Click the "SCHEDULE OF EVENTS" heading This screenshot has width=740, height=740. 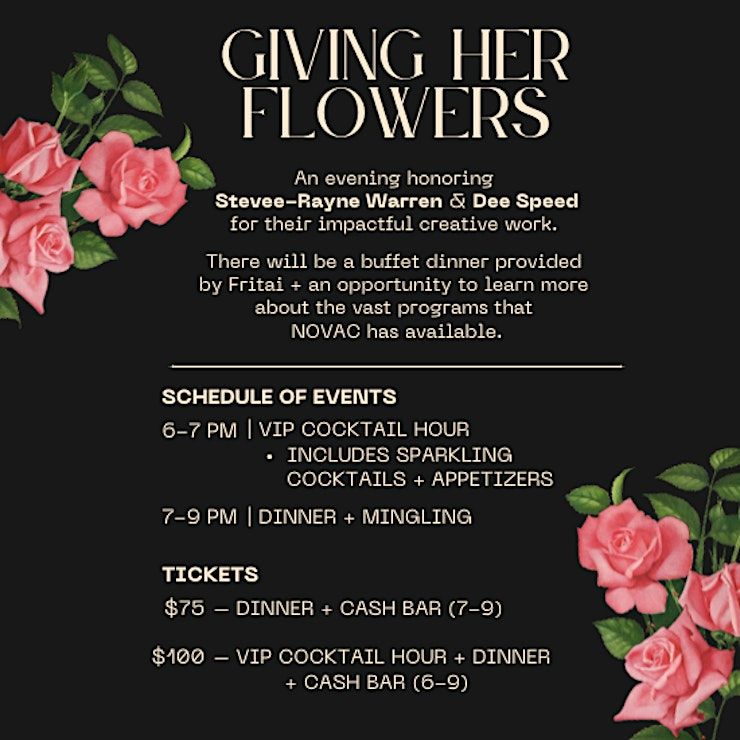click(279, 397)
